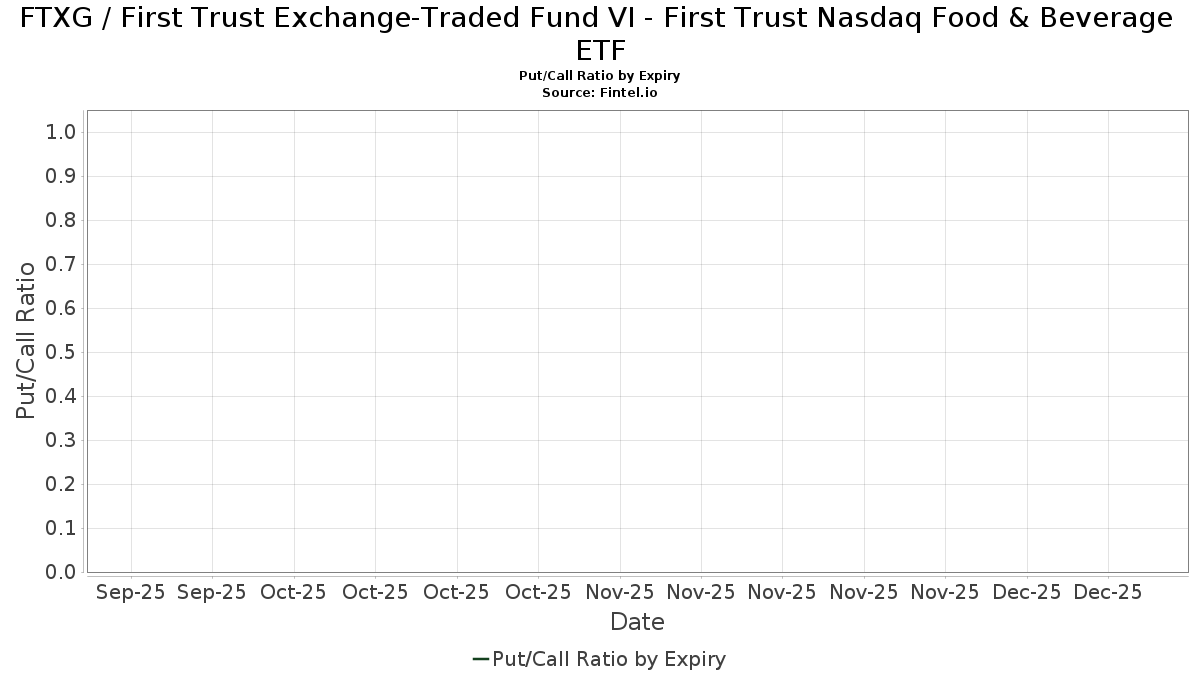
Task: Click the 1.0 y-axis tick label
Action: (61, 132)
